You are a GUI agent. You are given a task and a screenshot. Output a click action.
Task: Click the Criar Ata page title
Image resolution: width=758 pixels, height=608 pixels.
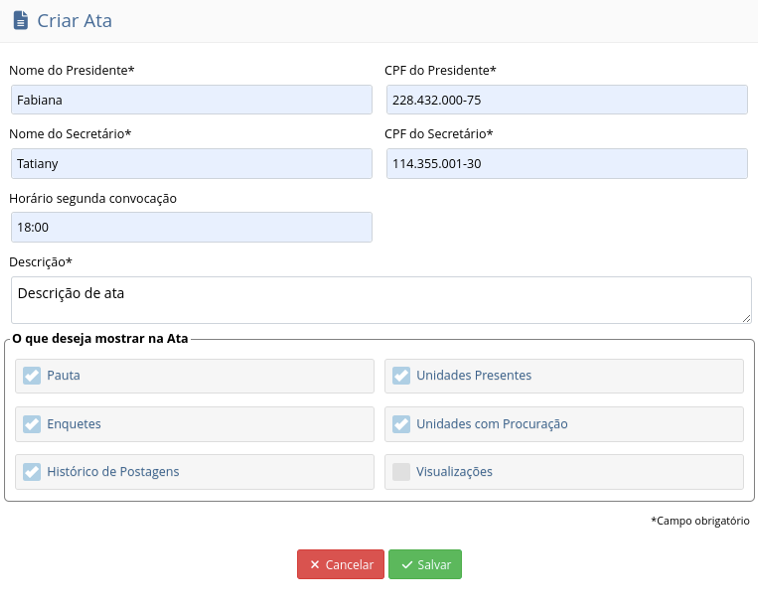point(75,20)
